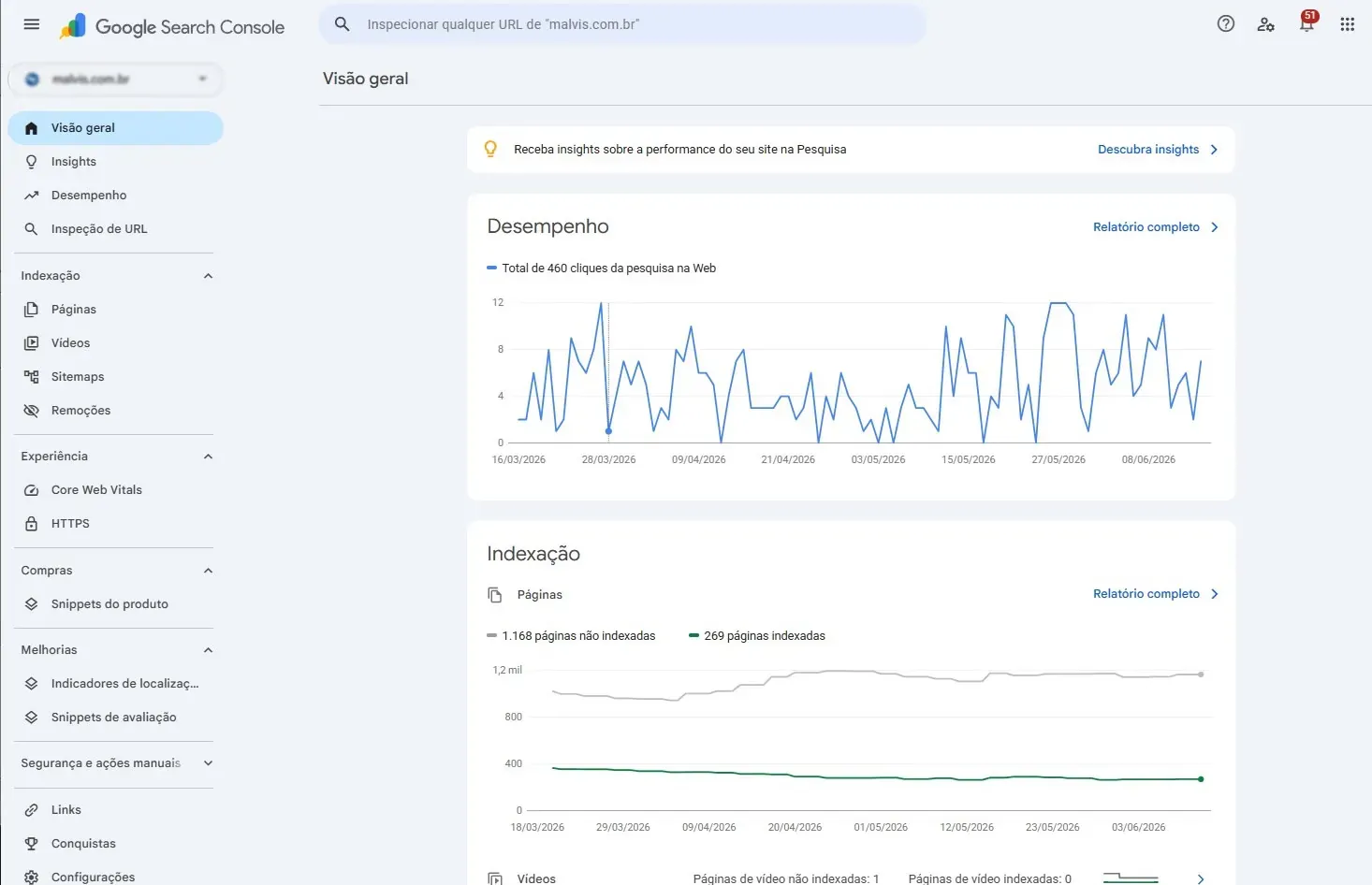Click the chain icon beside Links
This screenshot has width=1372, height=885.
click(31, 810)
